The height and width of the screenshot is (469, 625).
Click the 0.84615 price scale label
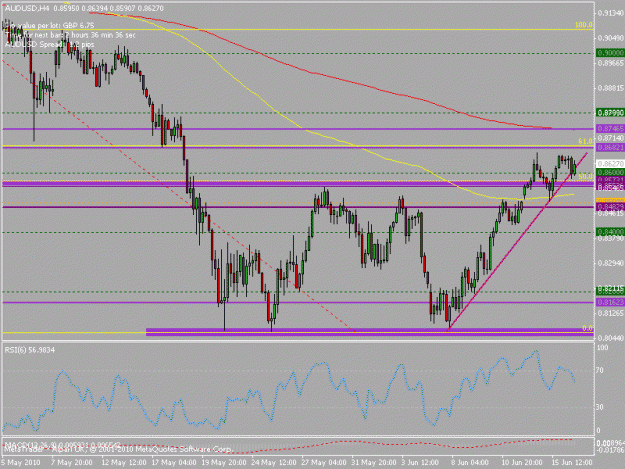610,214
